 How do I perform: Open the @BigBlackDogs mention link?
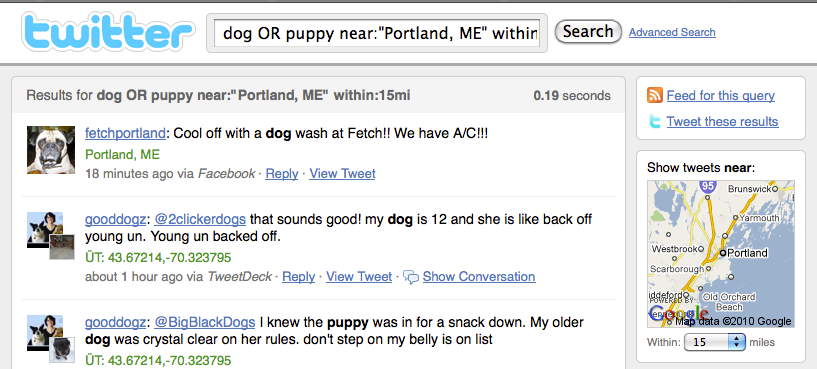[x=205, y=322]
